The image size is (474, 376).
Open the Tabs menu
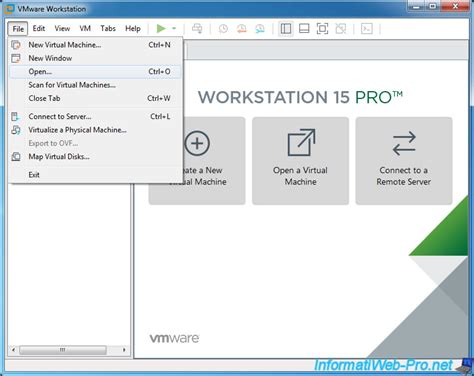tap(108, 29)
